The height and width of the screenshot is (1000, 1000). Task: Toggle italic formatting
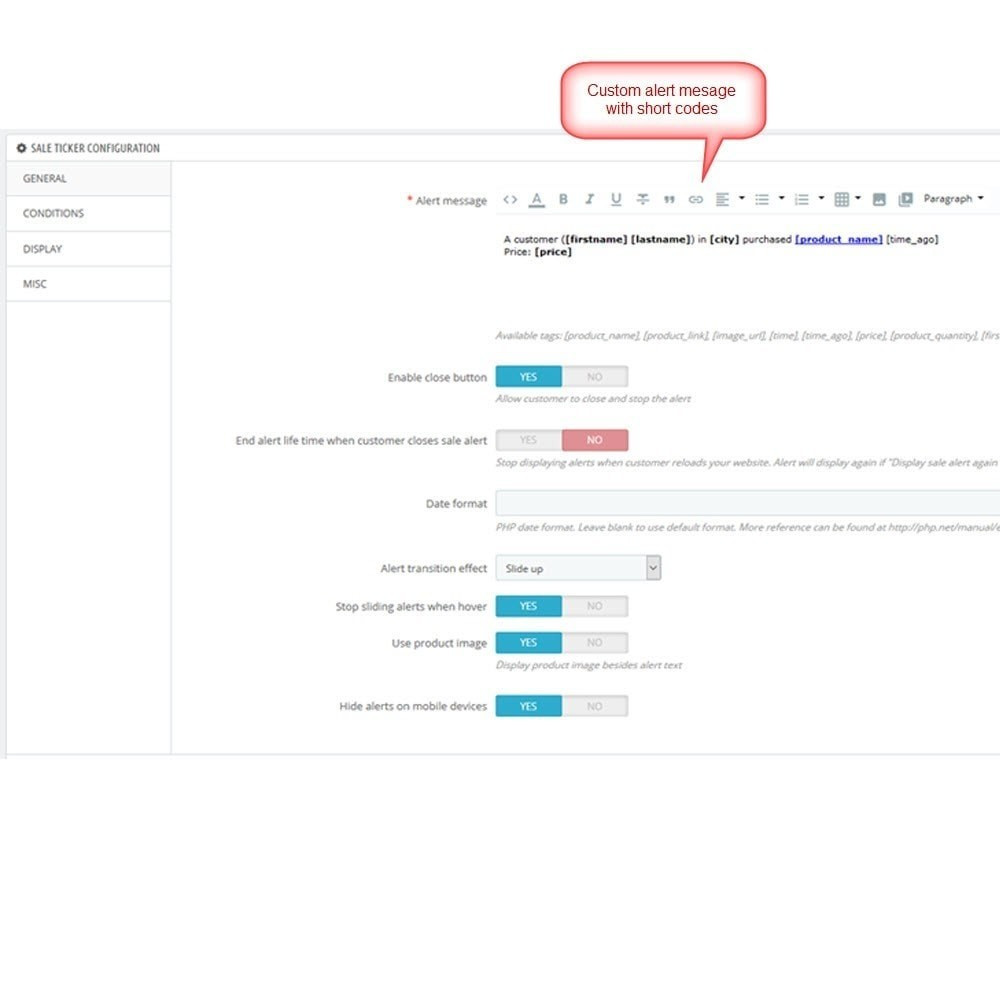click(x=589, y=199)
